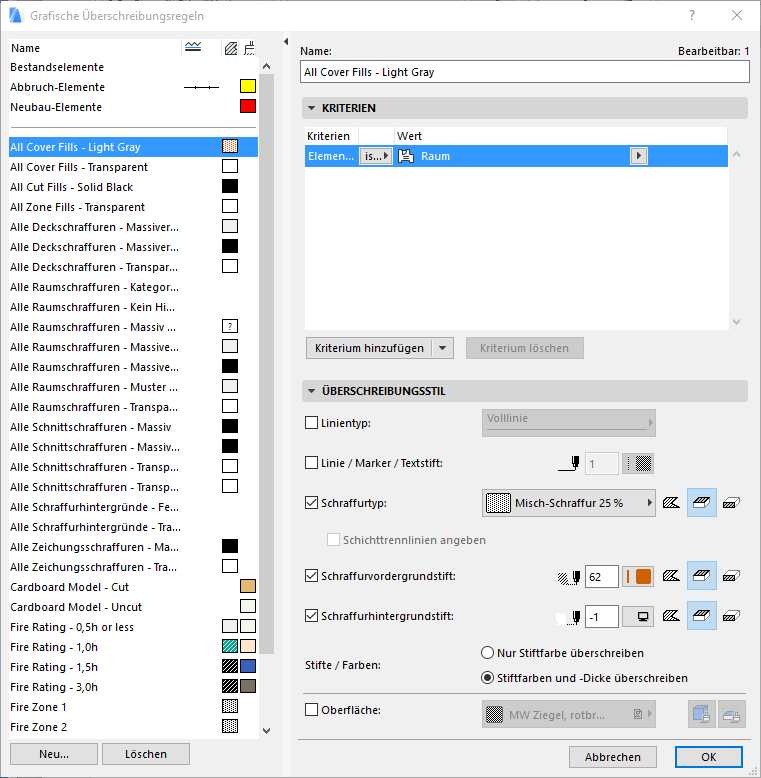Select cover fill icon in Schraffurvordergrundstift row
The image size is (761, 778).
click(x=701, y=576)
